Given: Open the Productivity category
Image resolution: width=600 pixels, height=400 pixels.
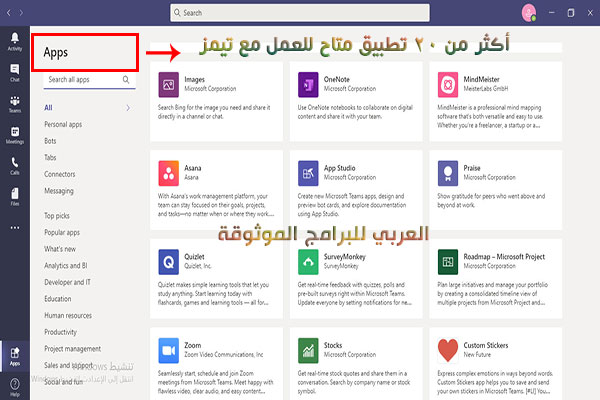Looking at the screenshot, I should pyautogui.click(x=60, y=332).
